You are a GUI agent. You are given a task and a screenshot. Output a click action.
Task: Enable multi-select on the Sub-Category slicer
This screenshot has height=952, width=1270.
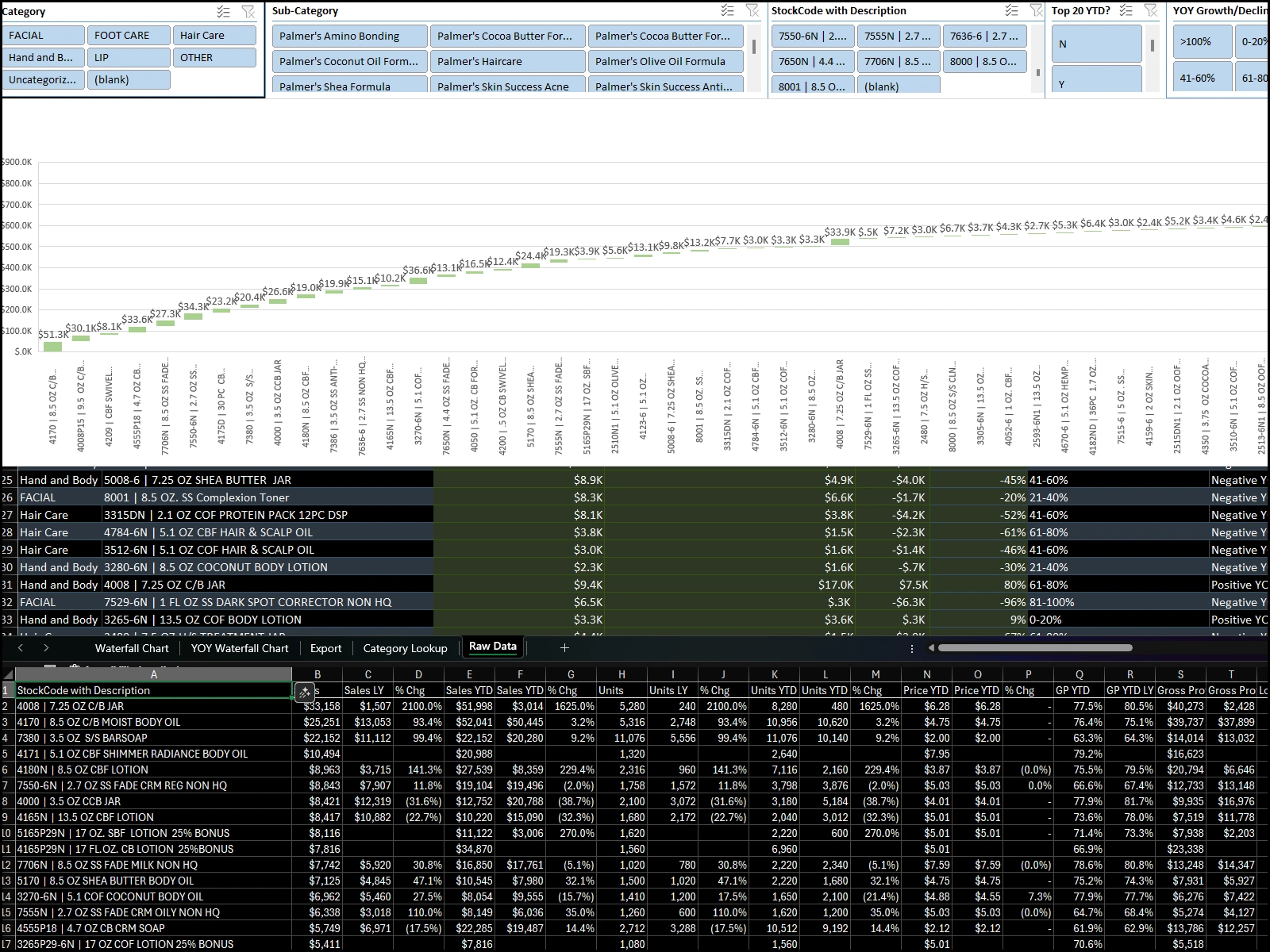click(x=728, y=11)
